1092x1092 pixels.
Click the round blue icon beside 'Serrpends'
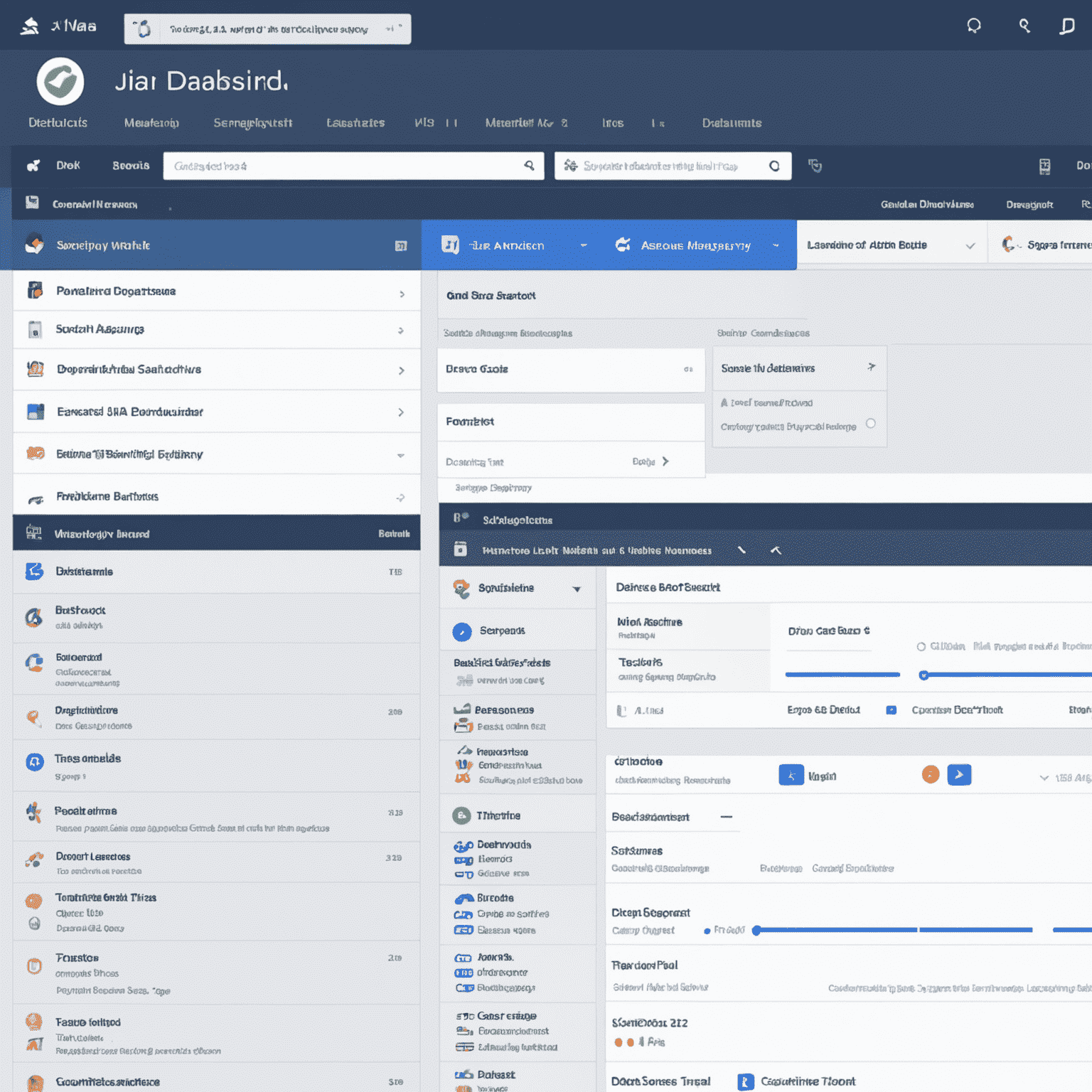click(x=462, y=631)
